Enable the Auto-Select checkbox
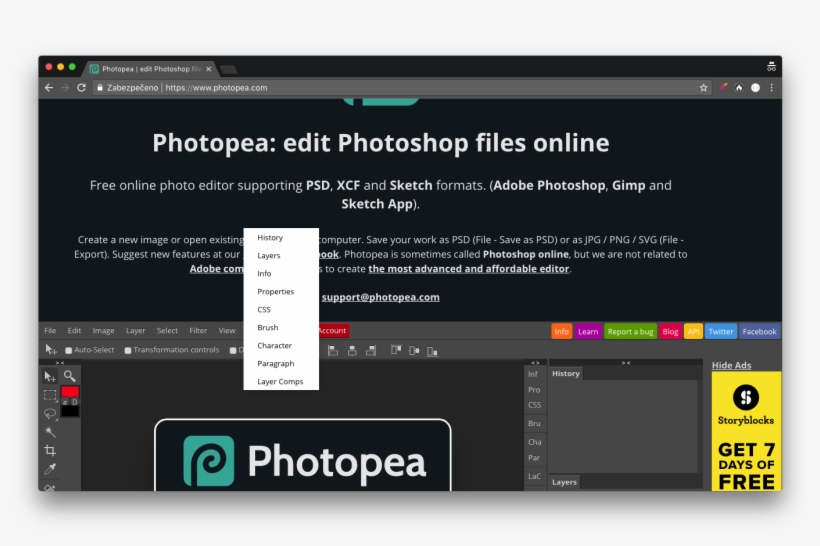This screenshot has width=820, height=546. [x=69, y=350]
